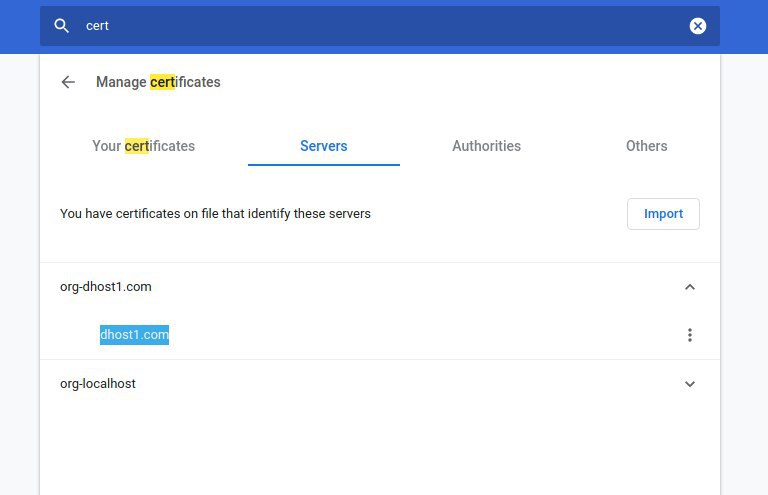The image size is (768, 495).
Task: Select the Servers tab
Action: click(x=324, y=146)
